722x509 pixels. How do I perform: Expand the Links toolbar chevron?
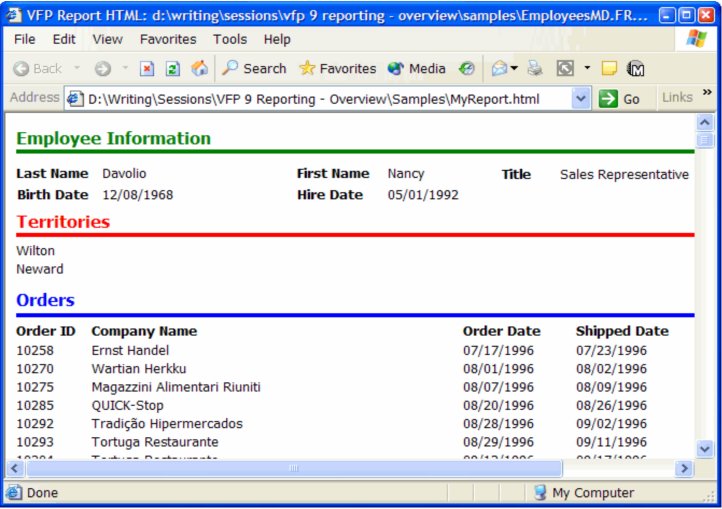tap(707, 92)
